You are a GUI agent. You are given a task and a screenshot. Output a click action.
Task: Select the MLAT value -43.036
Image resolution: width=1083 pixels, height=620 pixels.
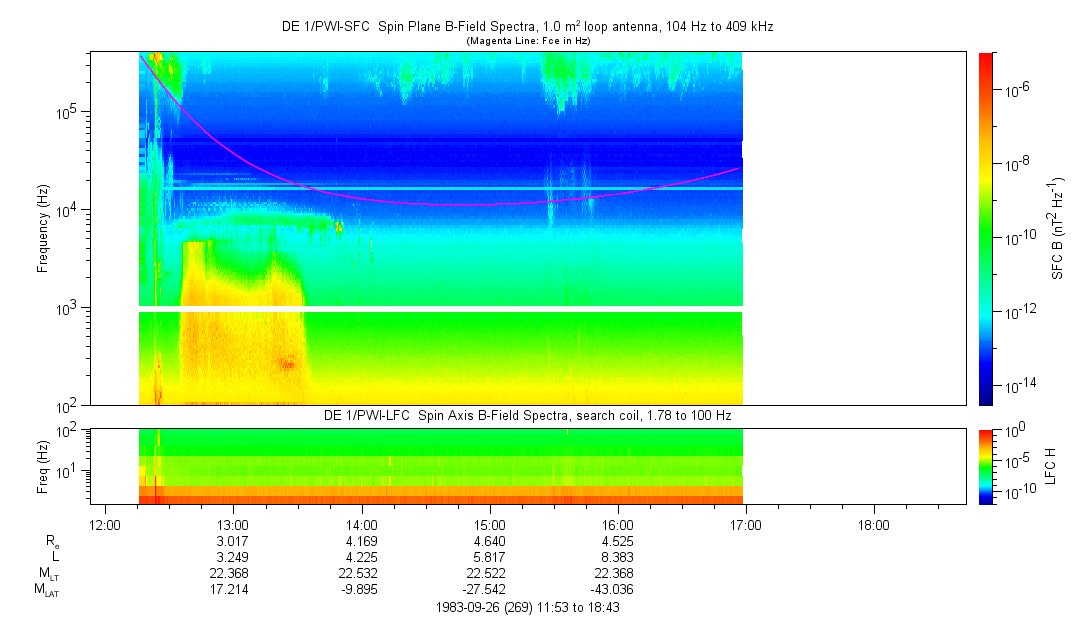click(616, 589)
